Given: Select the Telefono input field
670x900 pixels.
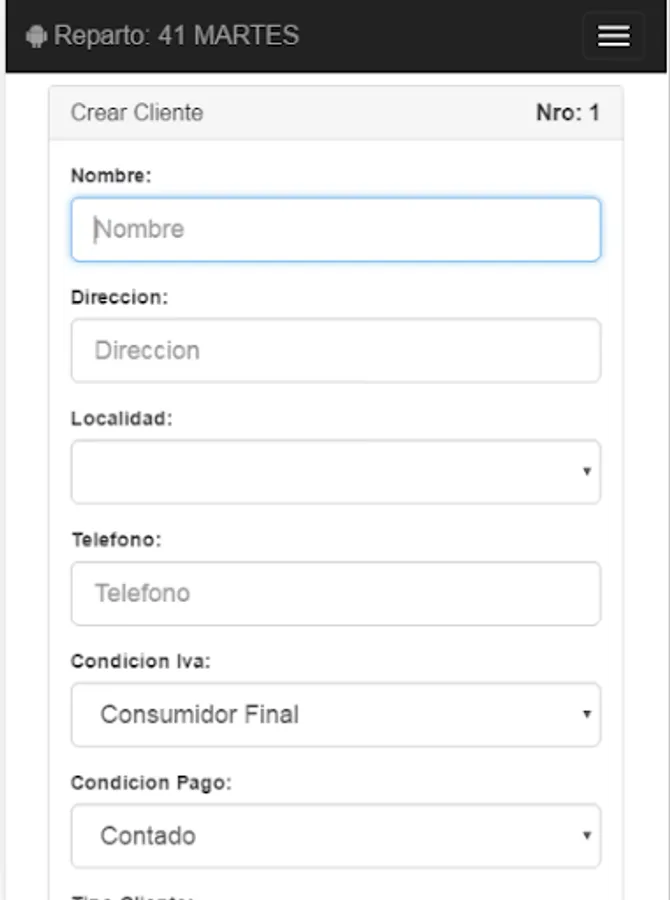Looking at the screenshot, I should (x=335, y=593).
